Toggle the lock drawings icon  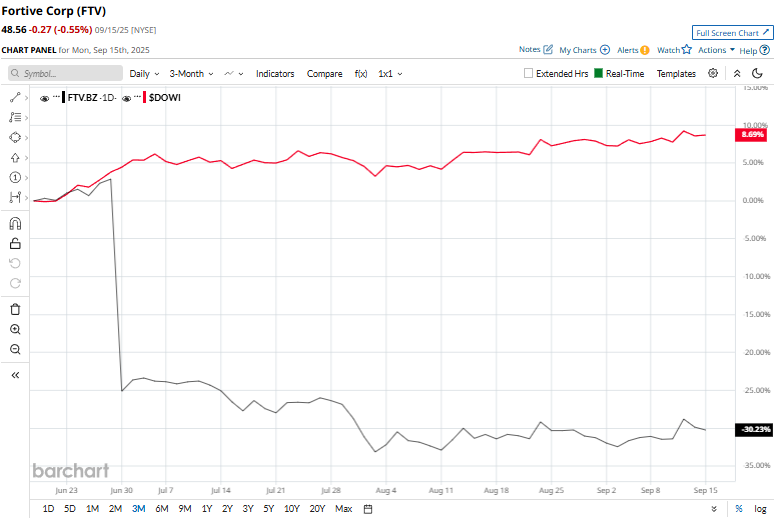point(15,243)
